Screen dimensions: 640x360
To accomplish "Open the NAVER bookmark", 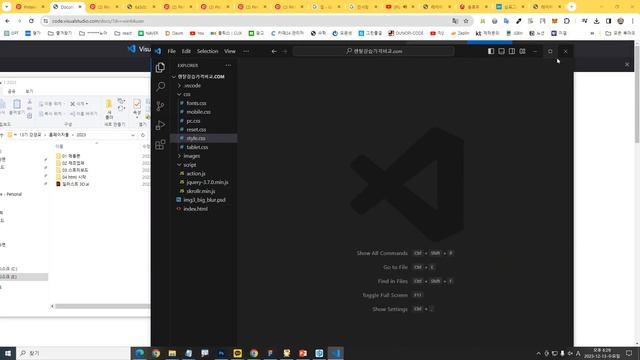I will [148, 33].
